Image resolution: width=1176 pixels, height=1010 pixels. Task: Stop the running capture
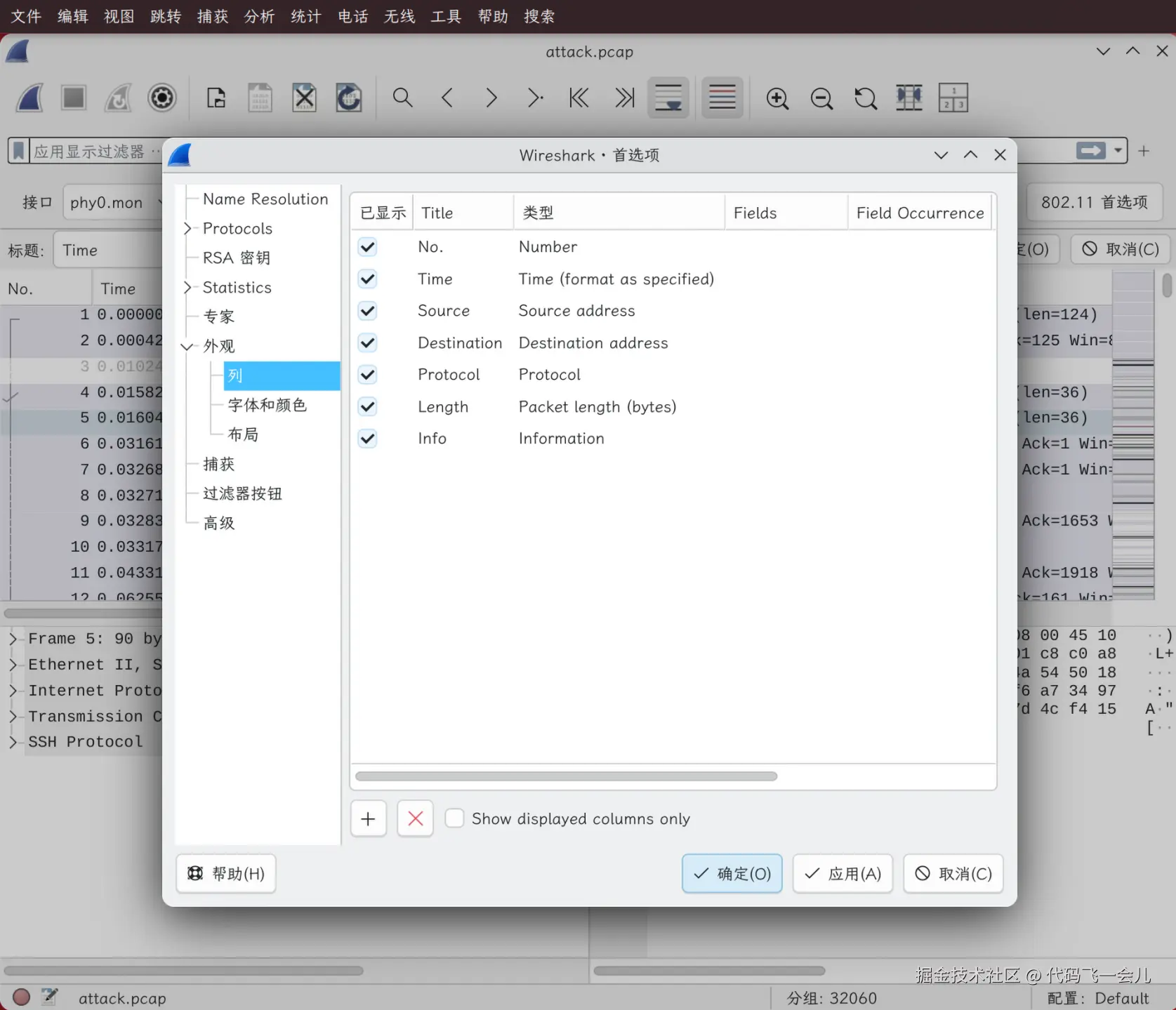(74, 98)
